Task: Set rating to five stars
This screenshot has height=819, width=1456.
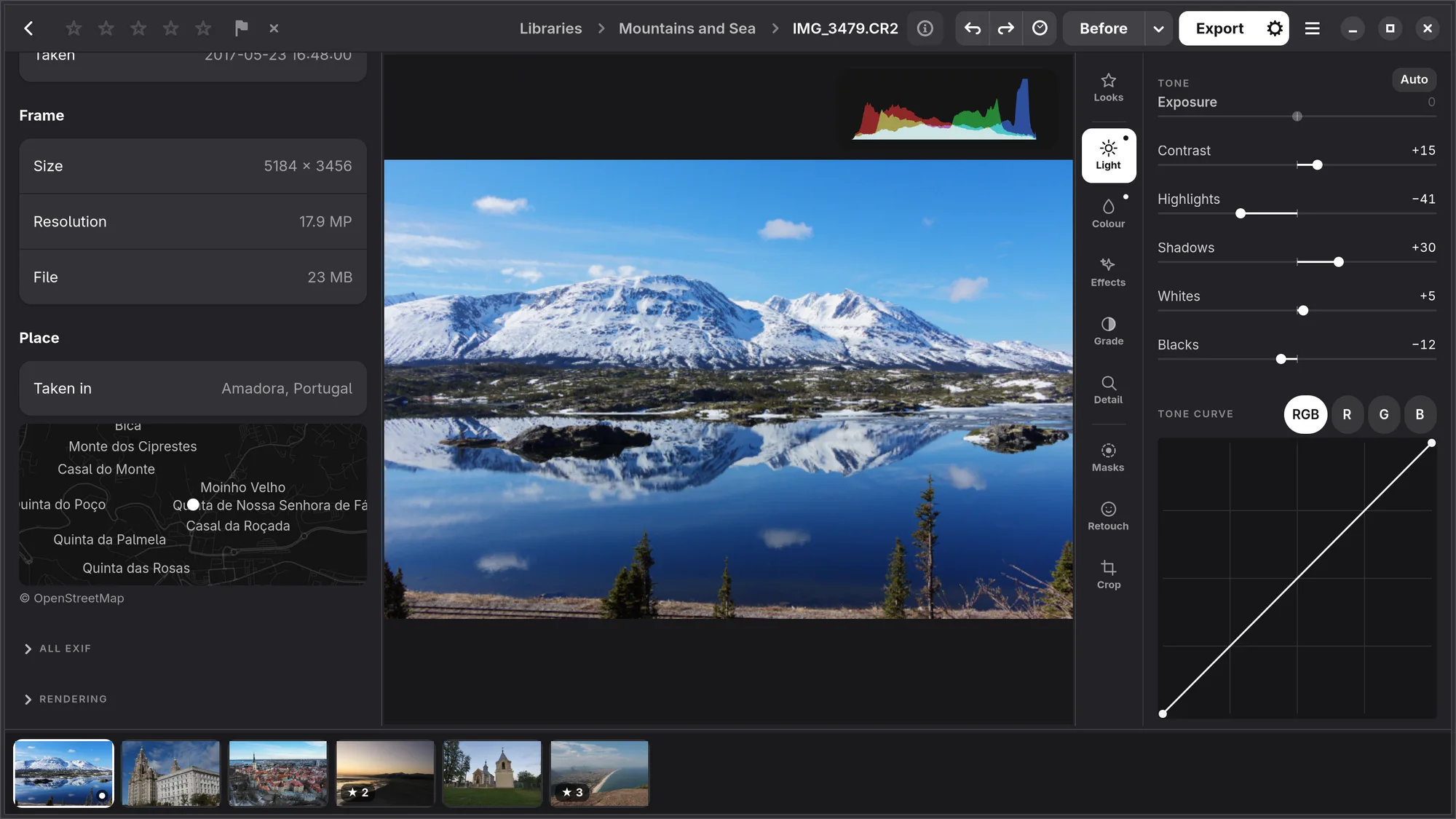Action: 203,28
